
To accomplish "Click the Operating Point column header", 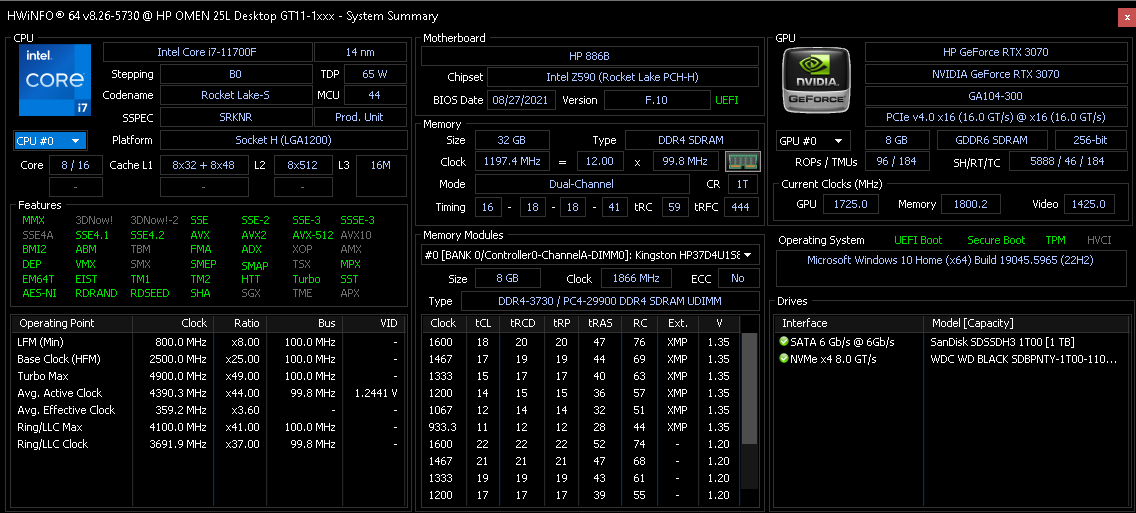I will [x=72, y=323].
